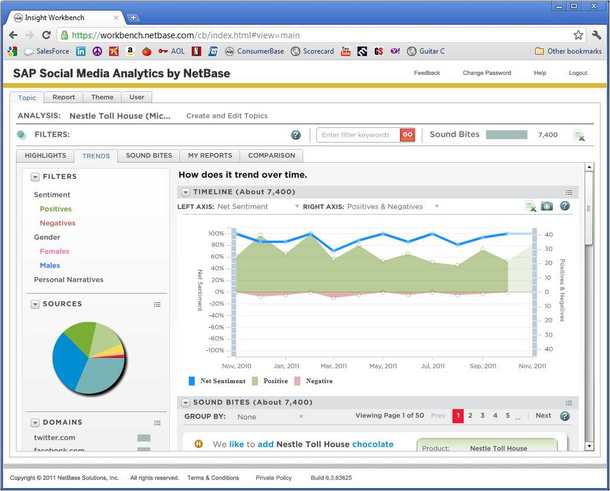Collapse the DOMAINS section
This screenshot has width=610, height=491.
click(35, 423)
